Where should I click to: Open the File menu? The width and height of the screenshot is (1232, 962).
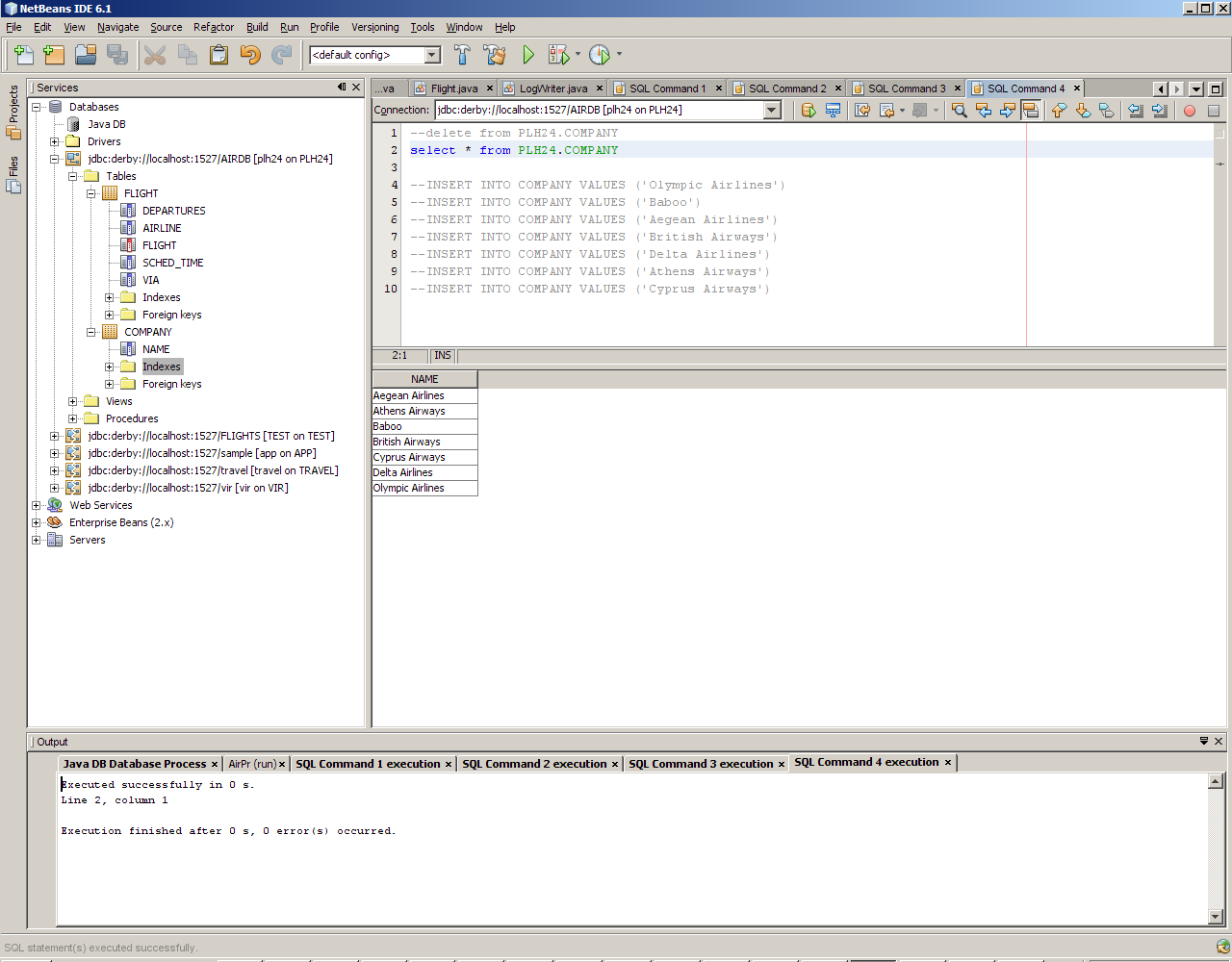point(13,27)
